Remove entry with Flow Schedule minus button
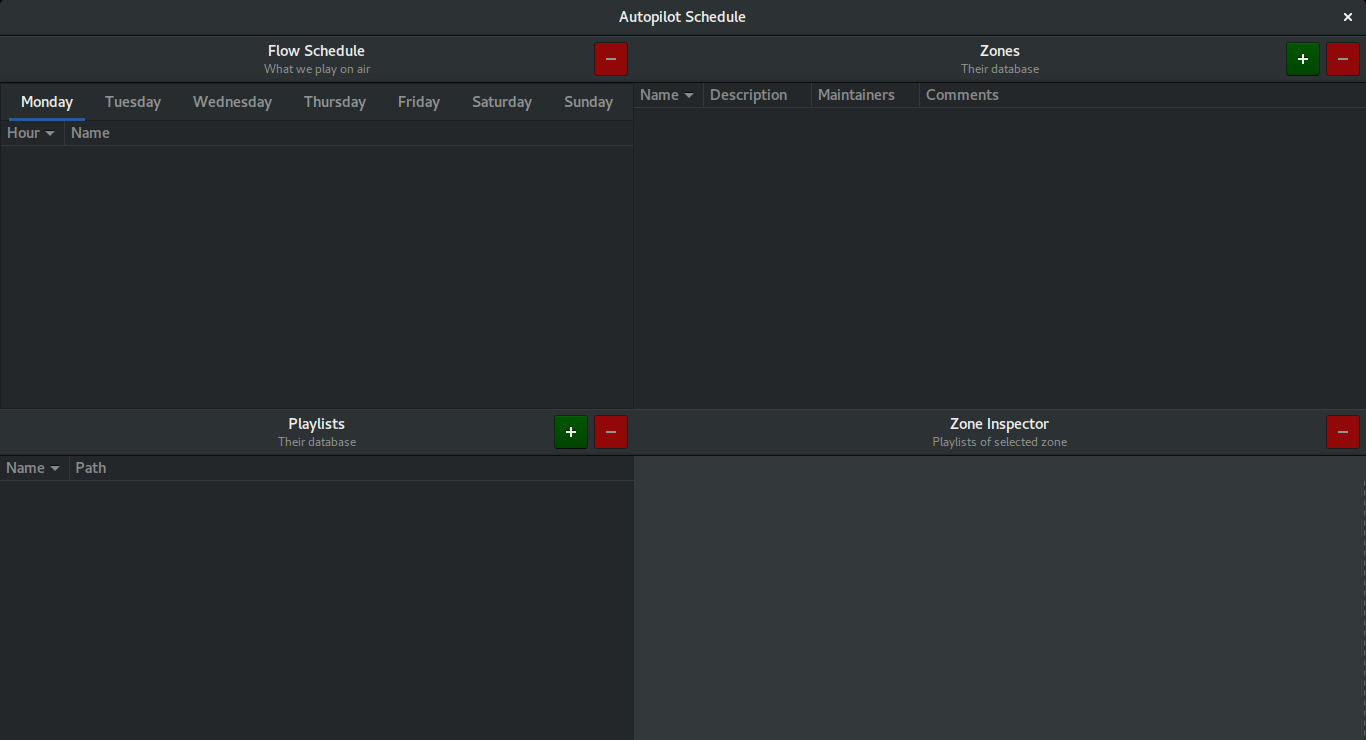Image resolution: width=1366 pixels, height=740 pixels. (x=611, y=59)
